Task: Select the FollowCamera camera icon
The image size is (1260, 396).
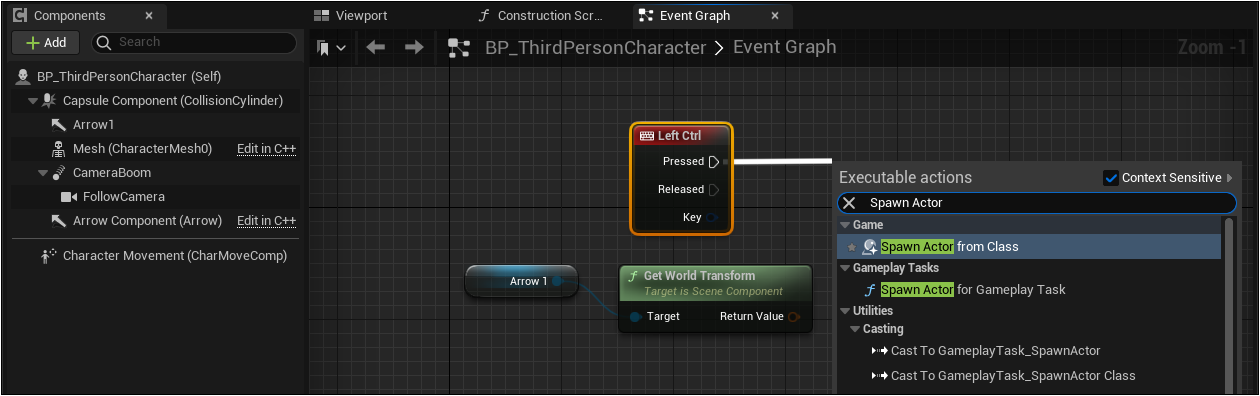Action: tap(69, 197)
